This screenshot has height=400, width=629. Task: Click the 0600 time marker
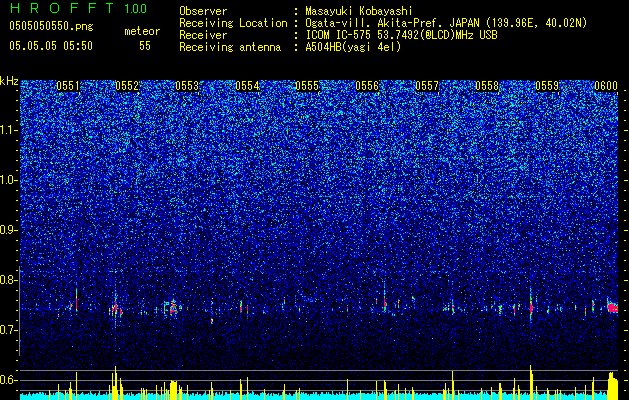606,86
